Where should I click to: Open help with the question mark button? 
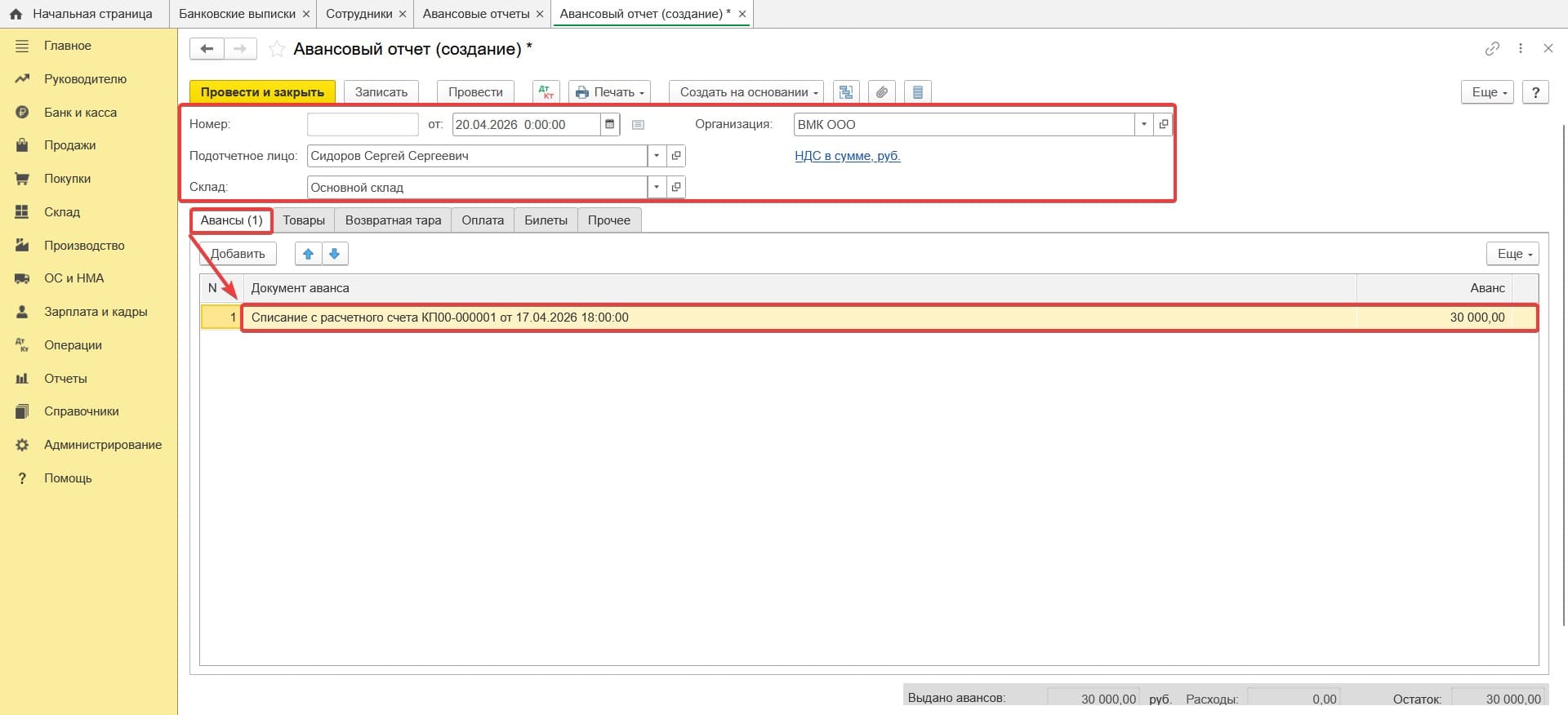point(1536,92)
